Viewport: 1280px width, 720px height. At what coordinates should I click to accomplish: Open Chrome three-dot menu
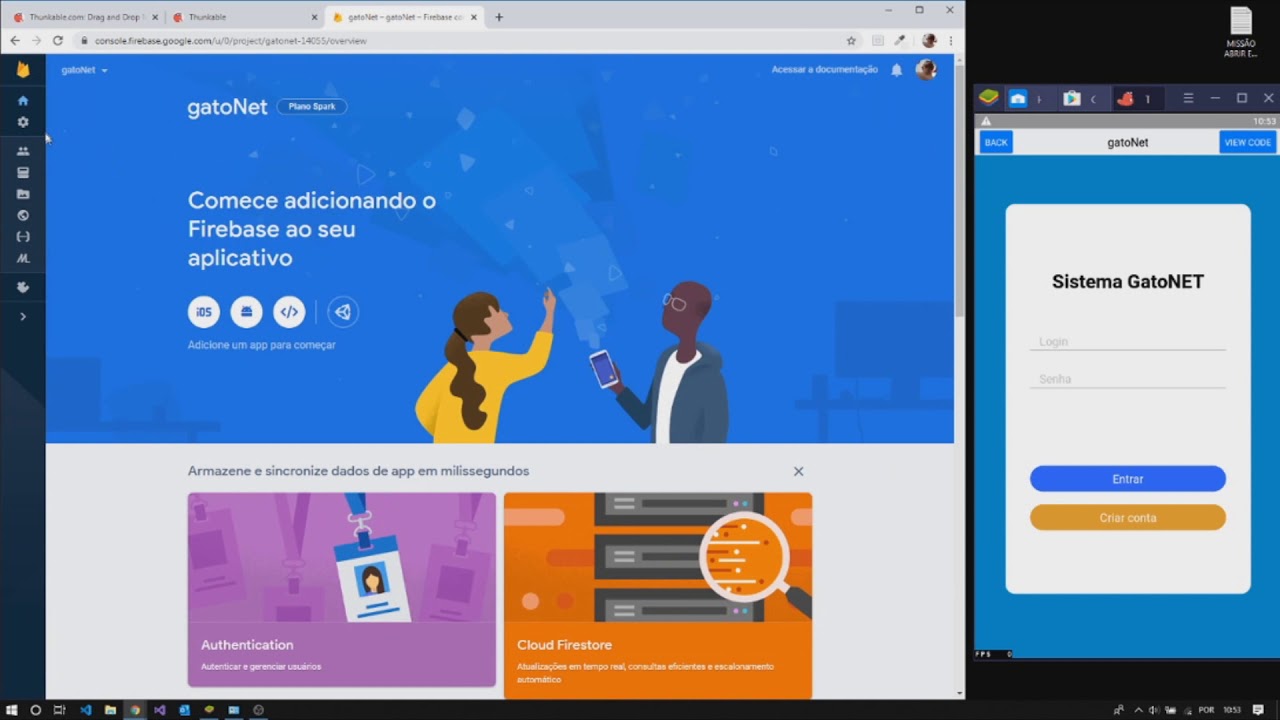pos(951,41)
